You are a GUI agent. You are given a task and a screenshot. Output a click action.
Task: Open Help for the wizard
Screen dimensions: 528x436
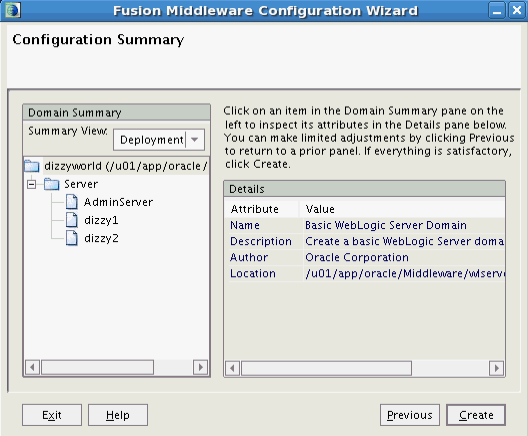click(118, 415)
